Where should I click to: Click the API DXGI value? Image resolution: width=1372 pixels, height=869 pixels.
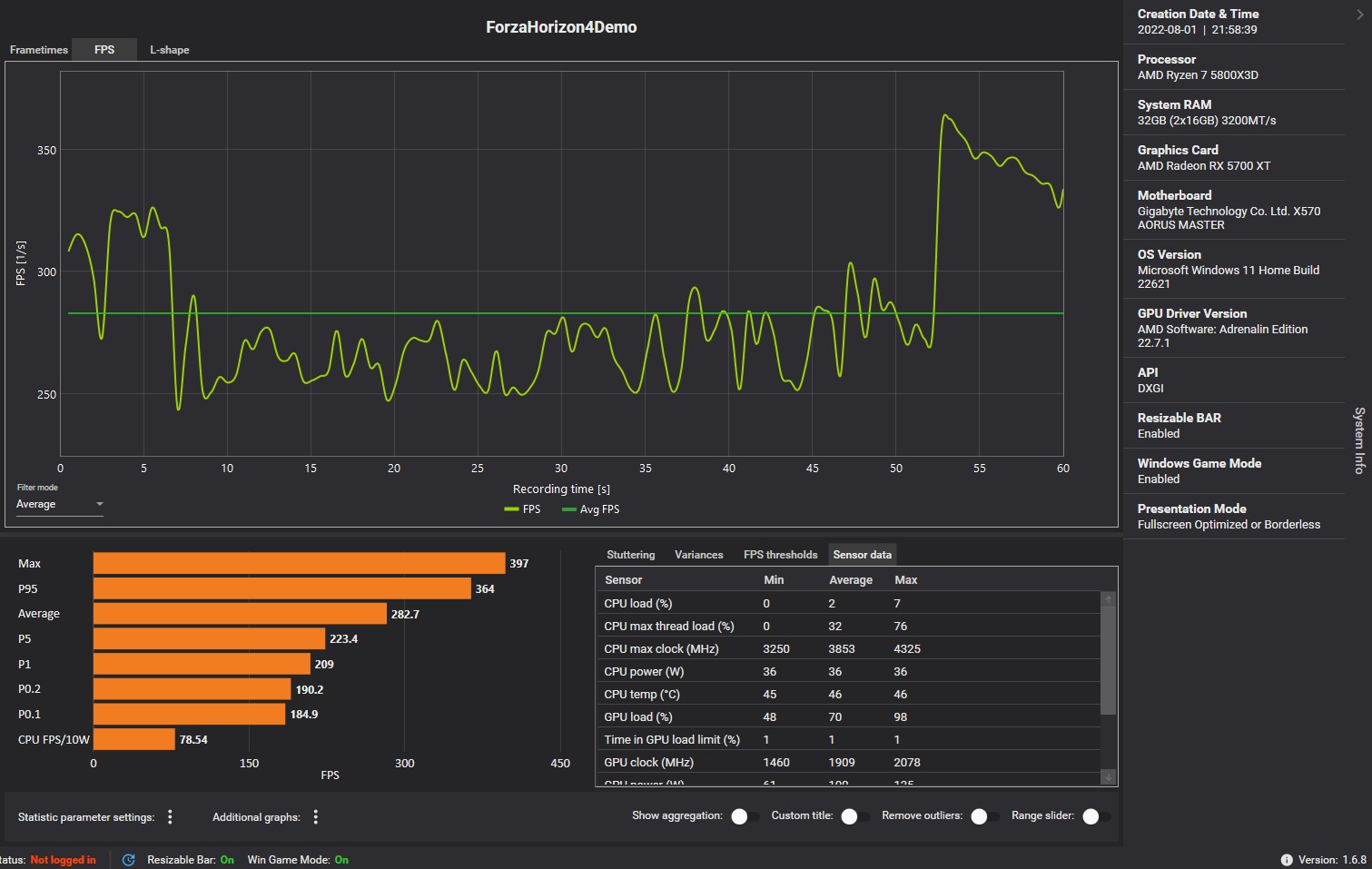pyautogui.click(x=1150, y=389)
